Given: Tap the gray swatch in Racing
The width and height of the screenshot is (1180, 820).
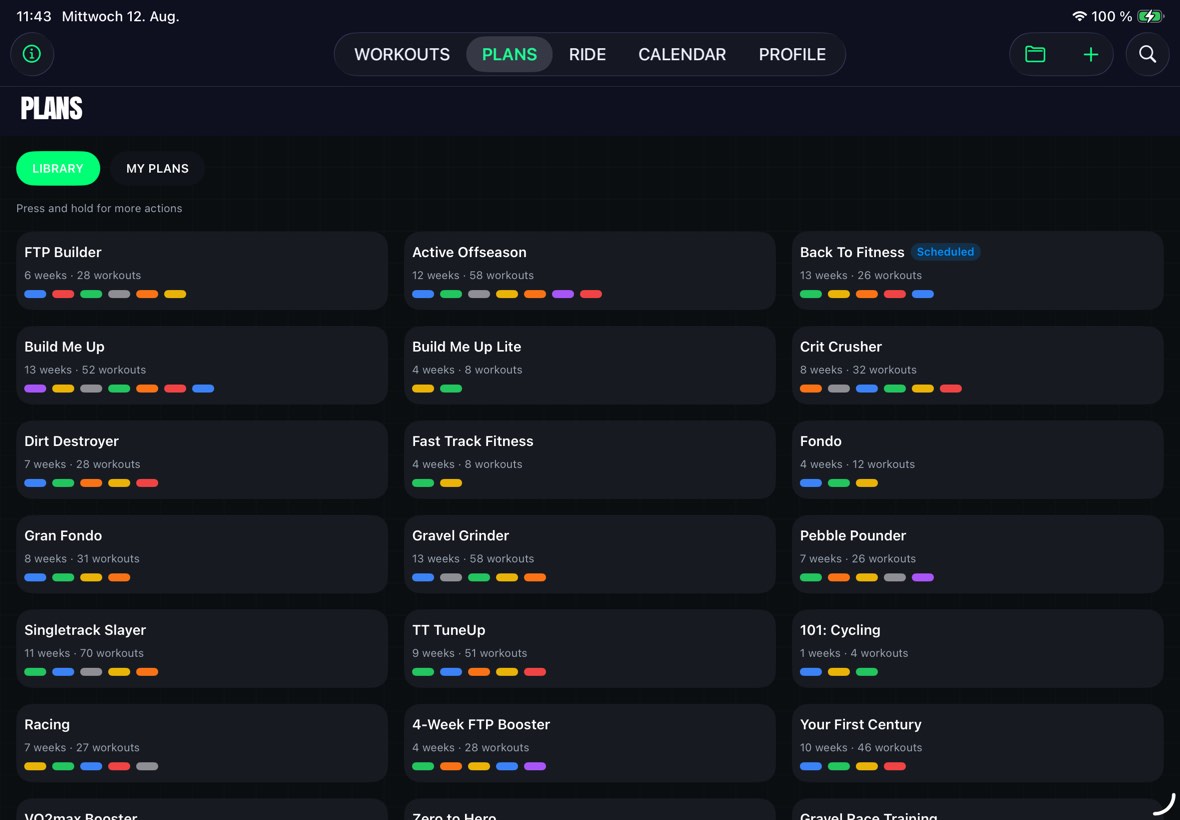Looking at the screenshot, I should [x=148, y=767].
